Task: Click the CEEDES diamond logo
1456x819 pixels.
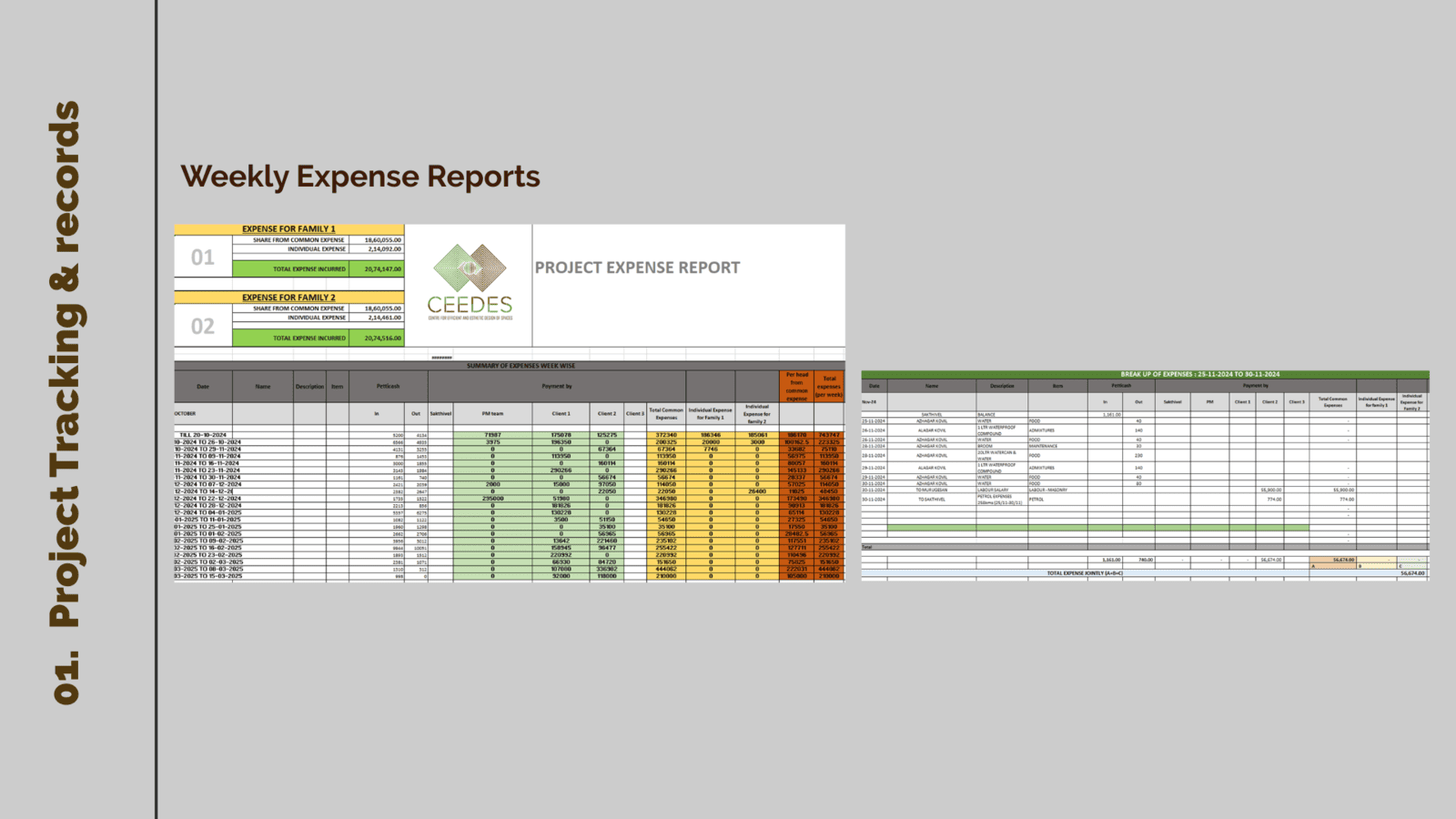Action: [x=470, y=268]
